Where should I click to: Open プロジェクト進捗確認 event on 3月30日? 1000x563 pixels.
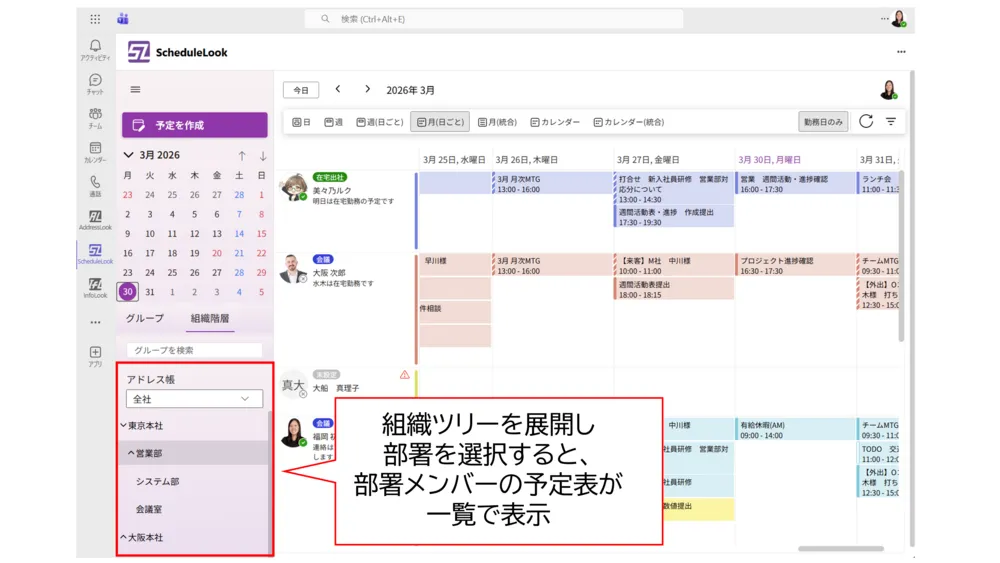795,265
